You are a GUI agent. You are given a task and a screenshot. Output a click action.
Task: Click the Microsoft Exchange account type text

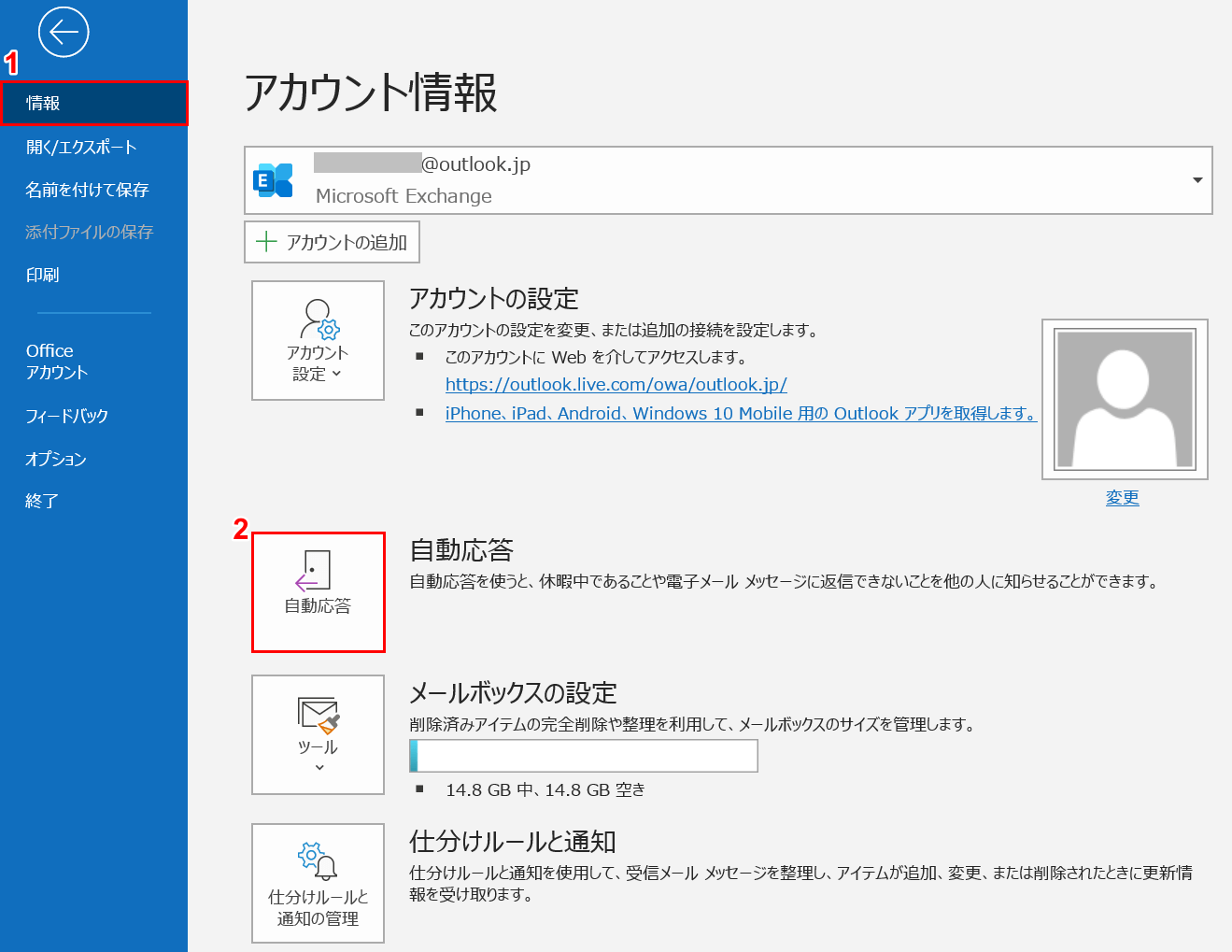point(404,196)
